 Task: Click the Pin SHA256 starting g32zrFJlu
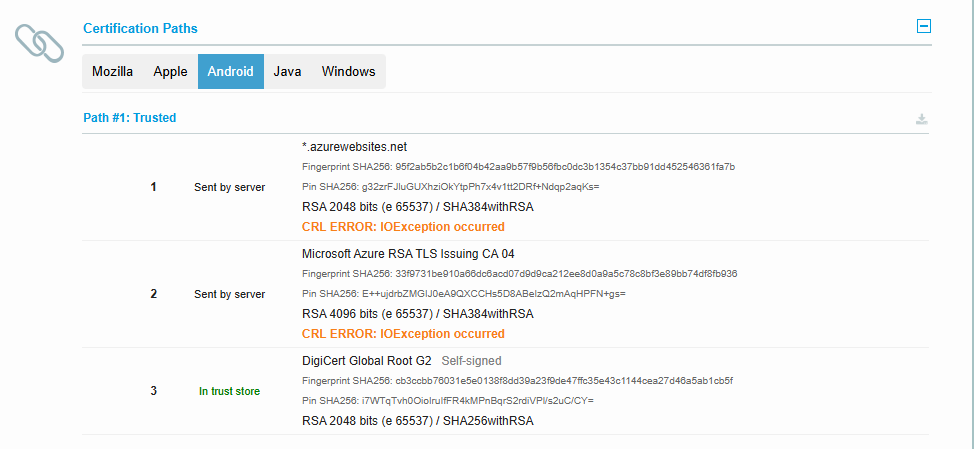point(450,186)
